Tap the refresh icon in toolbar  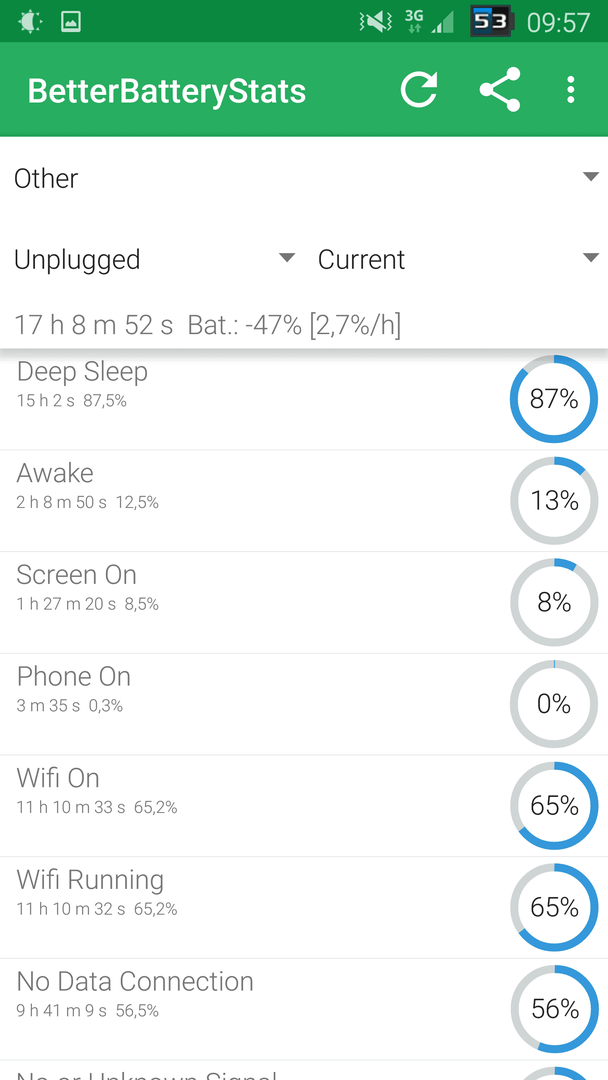point(419,90)
